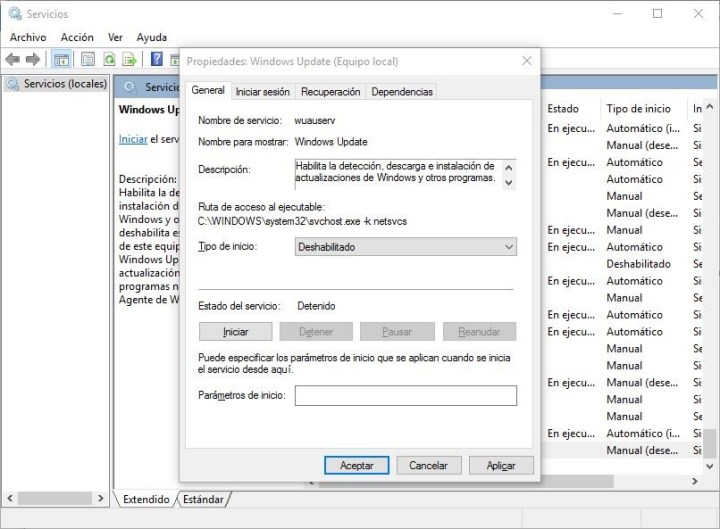This screenshot has width=720, height=529.
Task: Select the Estándar tab at the bottom
Action: 203,498
